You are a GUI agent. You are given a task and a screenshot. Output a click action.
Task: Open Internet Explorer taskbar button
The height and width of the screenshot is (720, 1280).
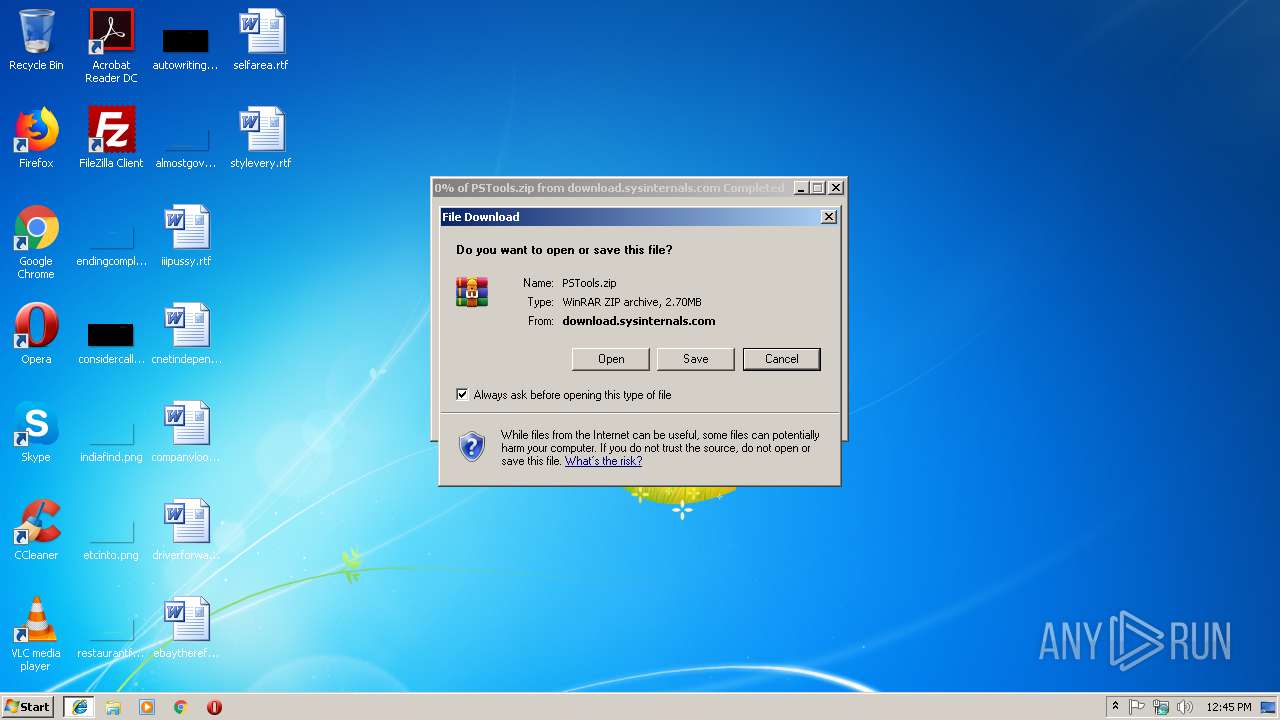pos(79,707)
